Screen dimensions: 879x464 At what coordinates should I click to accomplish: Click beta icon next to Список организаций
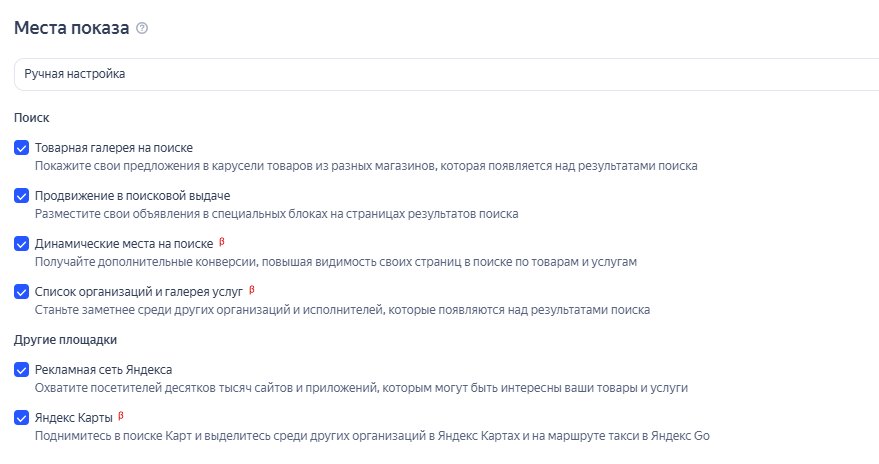click(x=252, y=290)
